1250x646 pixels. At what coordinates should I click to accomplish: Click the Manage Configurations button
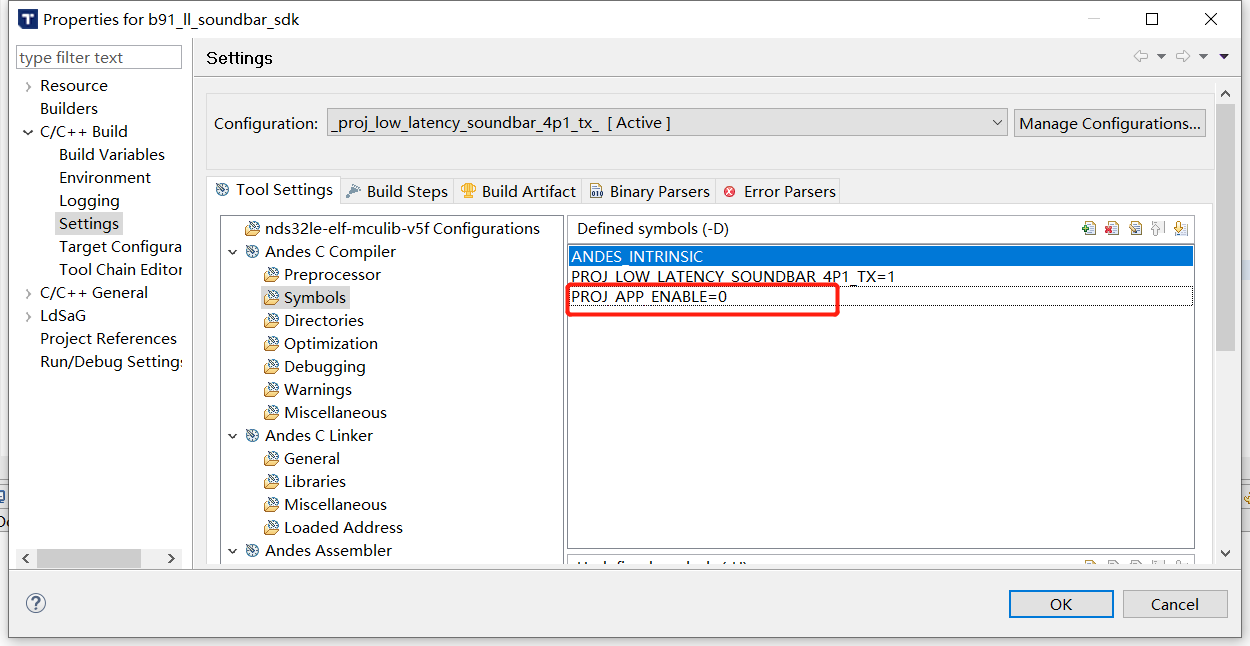pos(1109,123)
